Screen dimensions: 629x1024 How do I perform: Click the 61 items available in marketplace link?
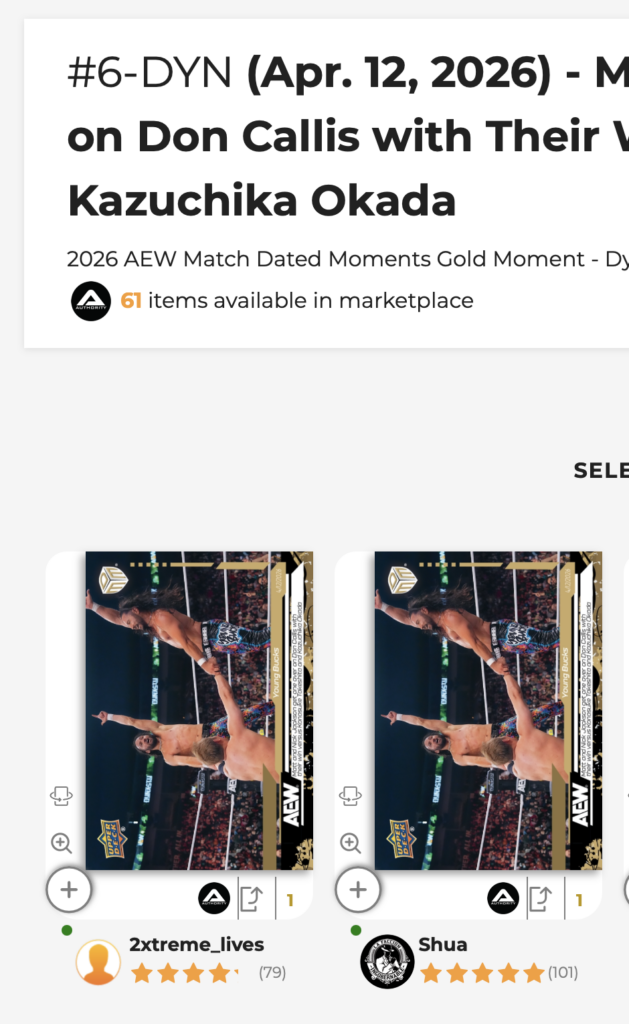pos(297,300)
